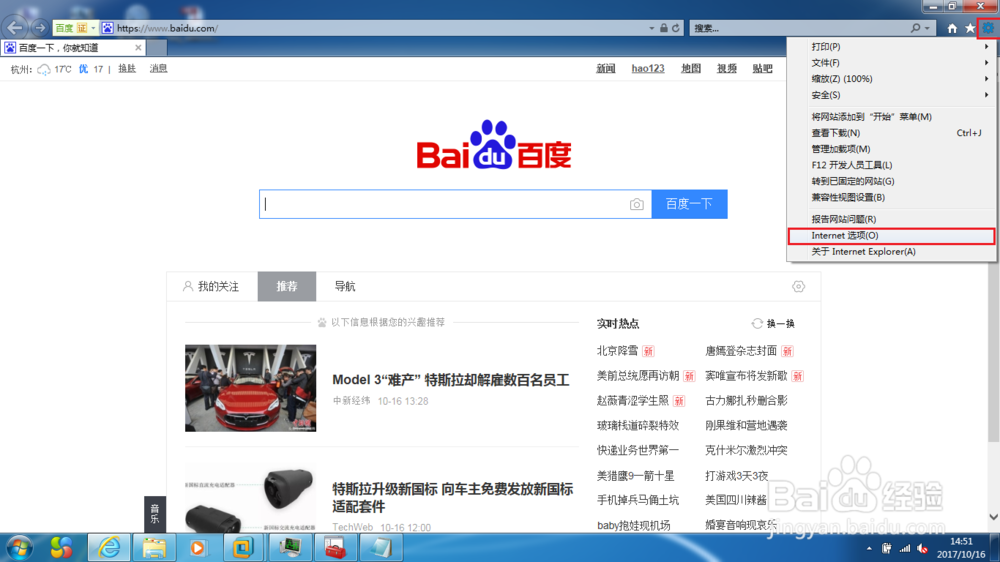
Task: Open the file explorer folder on the taskbar
Action: click(154, 548)
